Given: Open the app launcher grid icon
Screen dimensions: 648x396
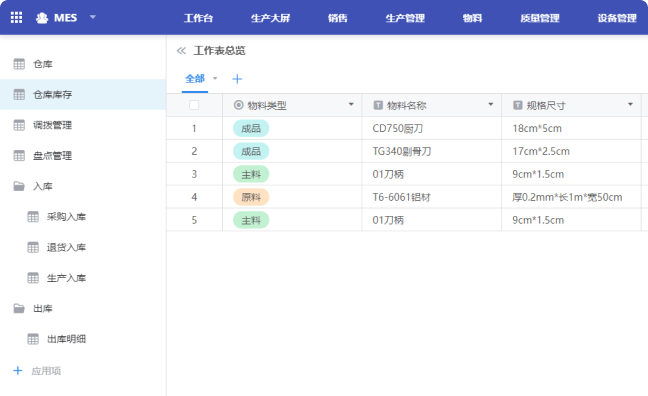Looking at the screenshot, I should click(x=17, y=17).
